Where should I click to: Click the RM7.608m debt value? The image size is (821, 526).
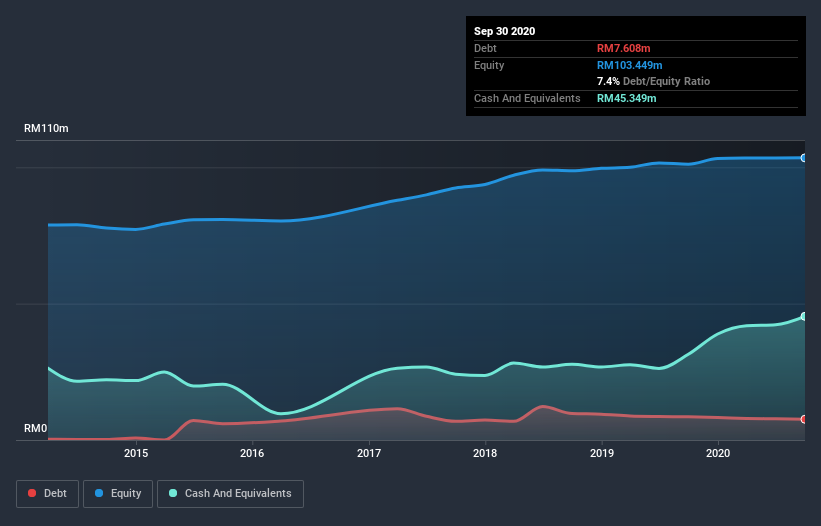pyautogui.click(x=624, y=48)
